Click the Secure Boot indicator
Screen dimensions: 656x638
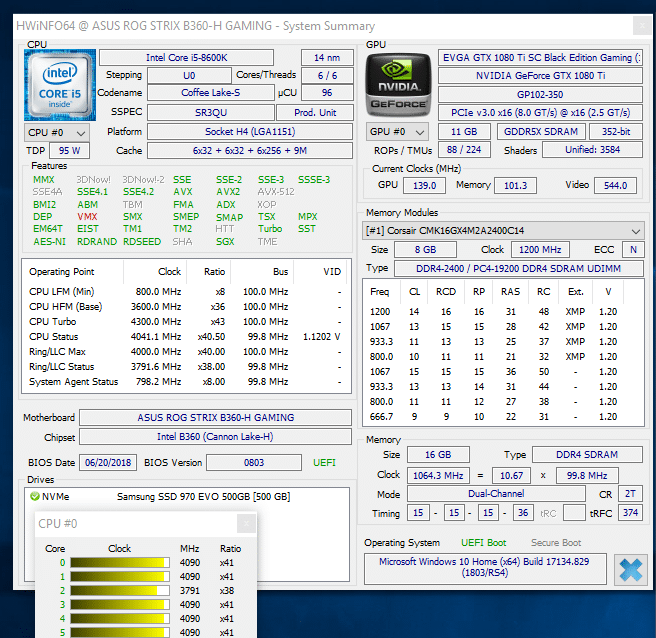click(x=557, y=543)
